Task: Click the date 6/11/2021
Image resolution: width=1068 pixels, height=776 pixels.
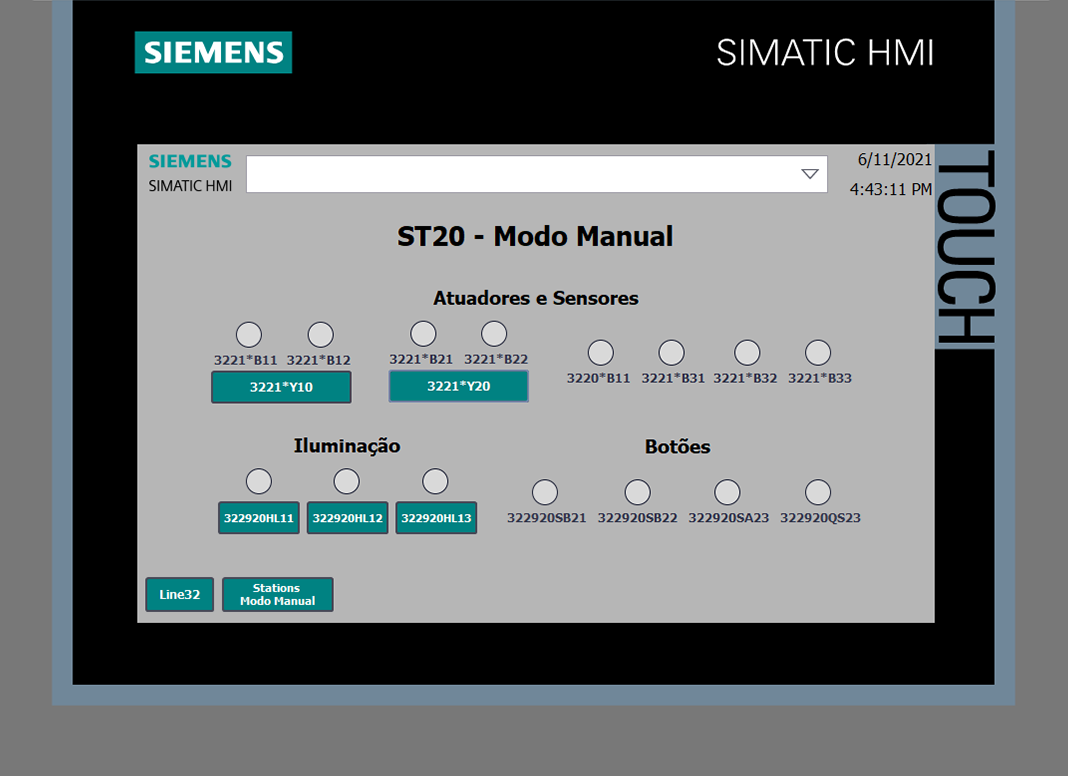Action: coord(894,159)
